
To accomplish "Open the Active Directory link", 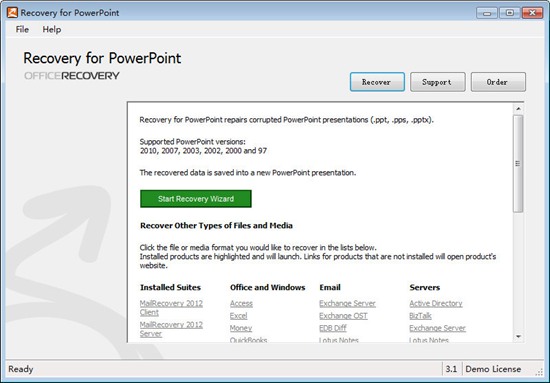I will click(x=436, y=303).
